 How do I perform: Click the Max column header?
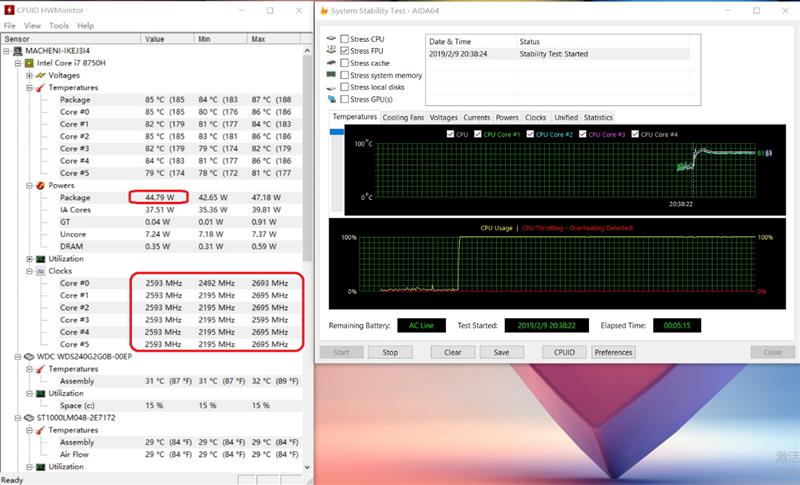274,39
